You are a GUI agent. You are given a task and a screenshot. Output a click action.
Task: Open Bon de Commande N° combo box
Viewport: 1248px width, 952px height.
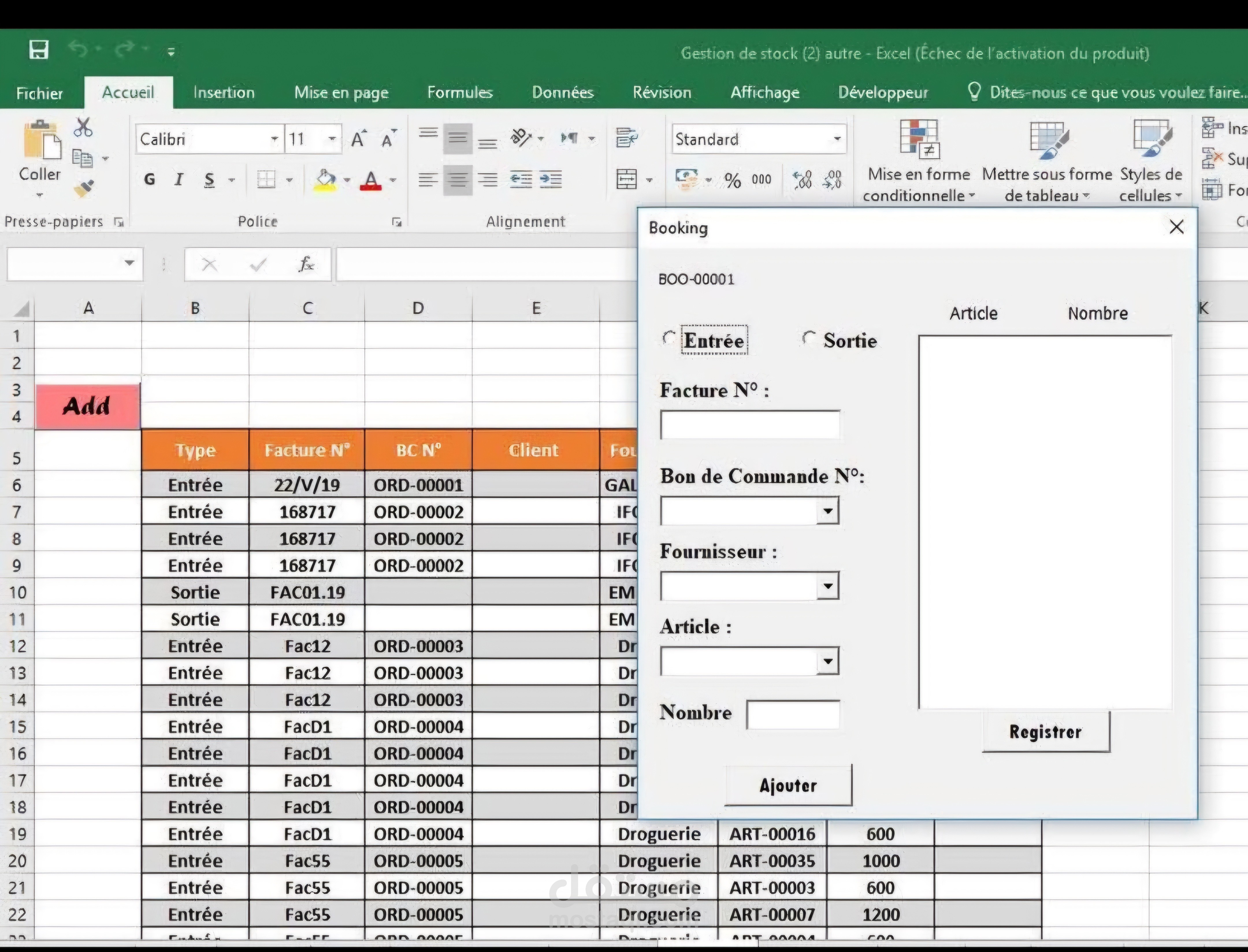click(827, 512)
